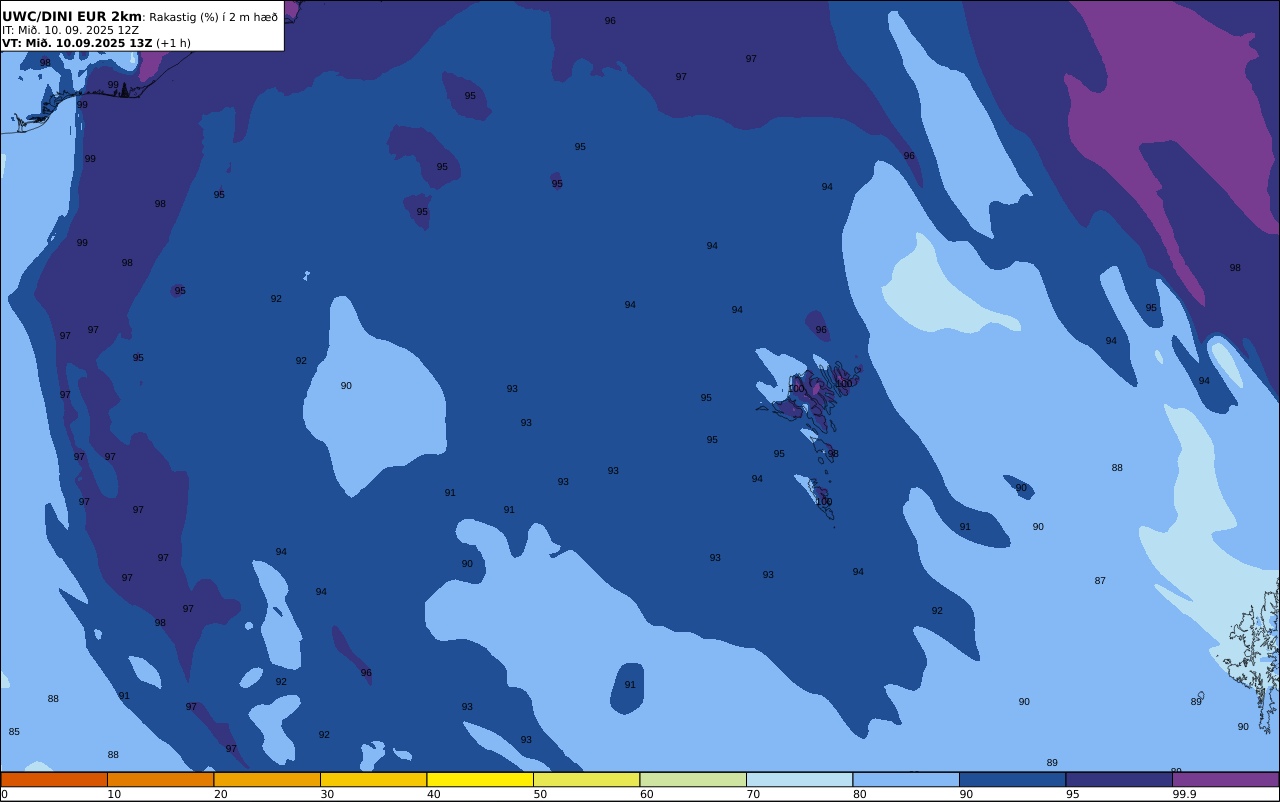Click the map title 'UWC/DINI EUR 2km'

pos(72,16)
